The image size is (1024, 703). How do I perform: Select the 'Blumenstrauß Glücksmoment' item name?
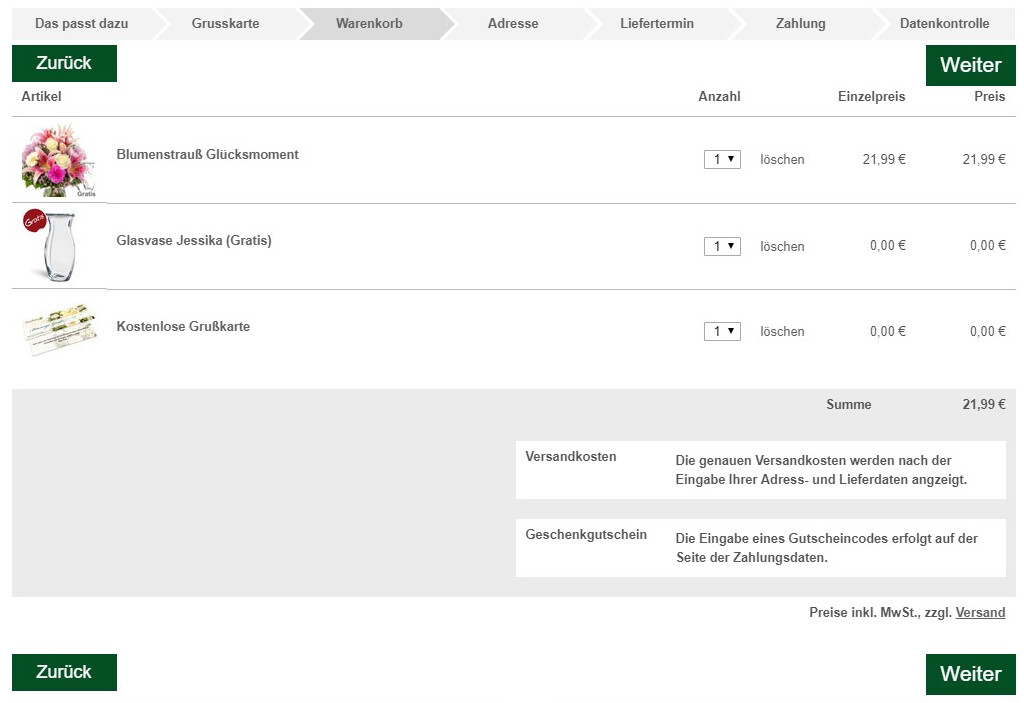[x=208, y=155]
